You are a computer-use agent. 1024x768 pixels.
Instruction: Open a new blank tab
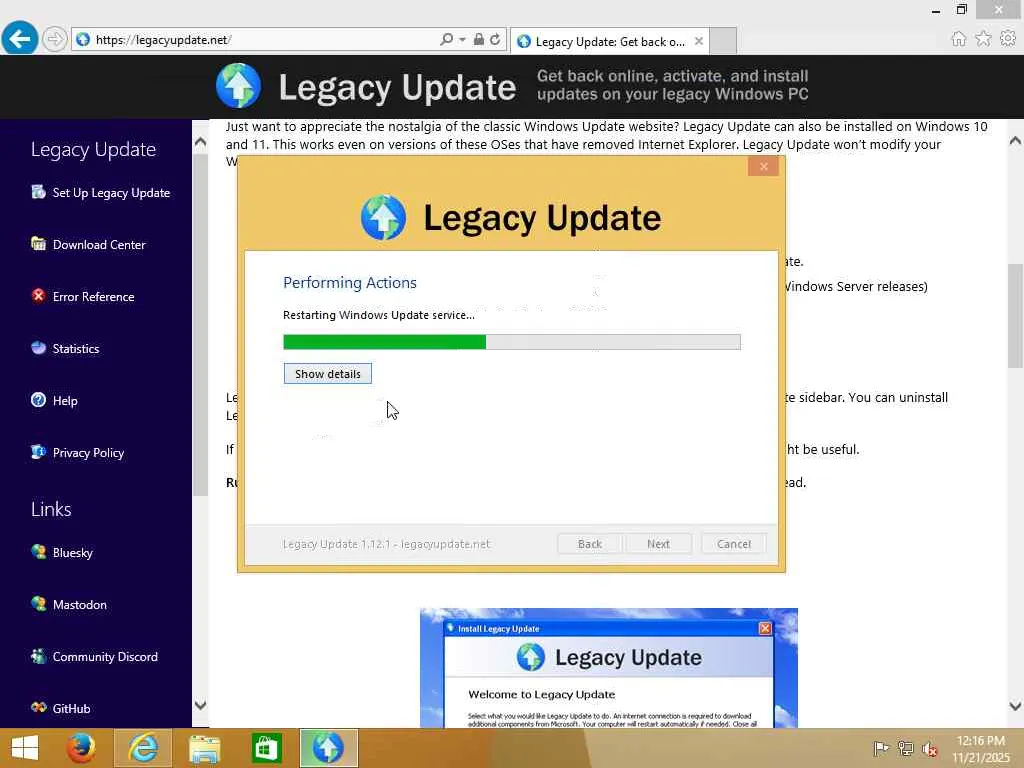tap(723, 41)
